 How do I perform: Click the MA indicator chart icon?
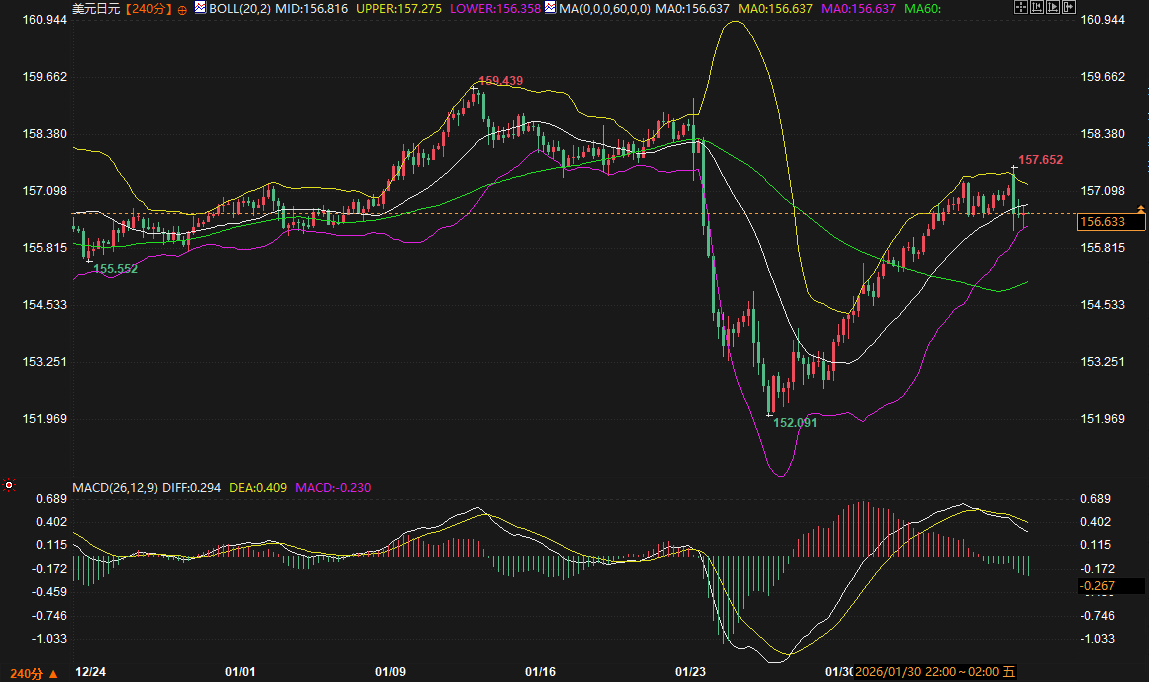coord(550,8)
